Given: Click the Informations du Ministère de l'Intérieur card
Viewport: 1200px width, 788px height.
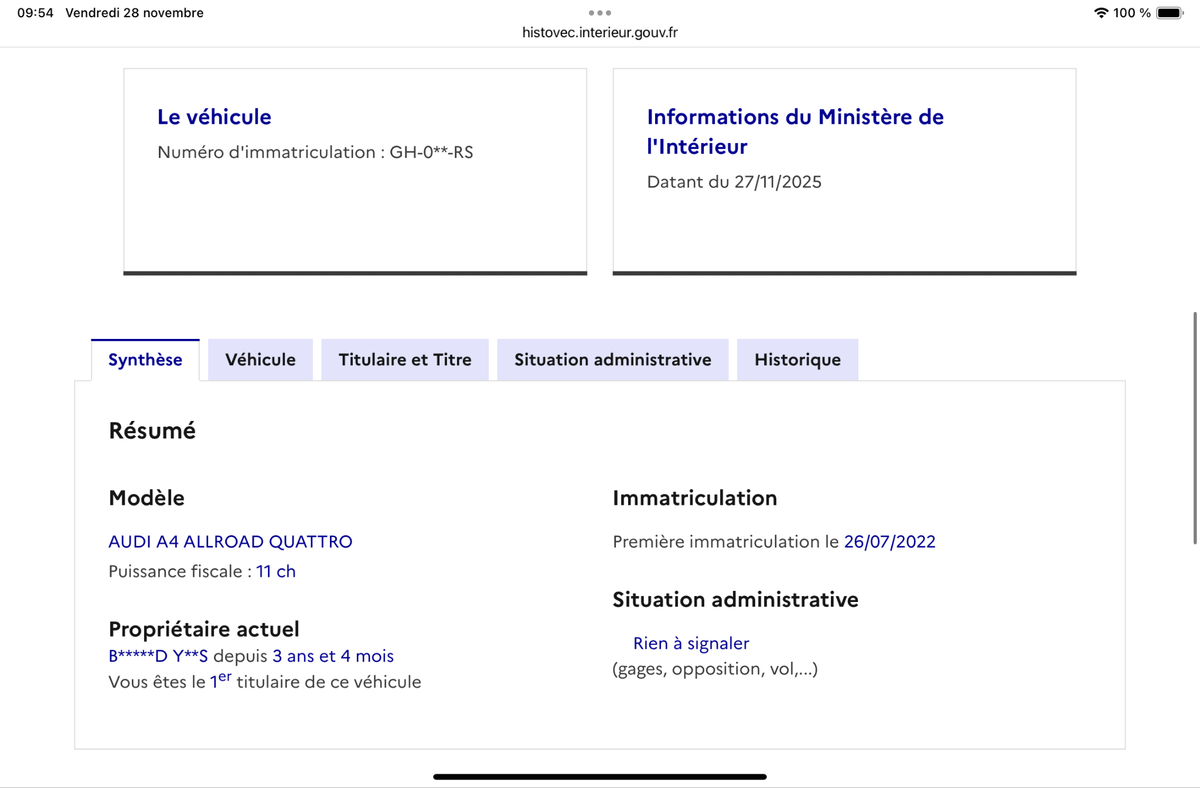Looking at the screenshot, I should click(x=844, y=171).
